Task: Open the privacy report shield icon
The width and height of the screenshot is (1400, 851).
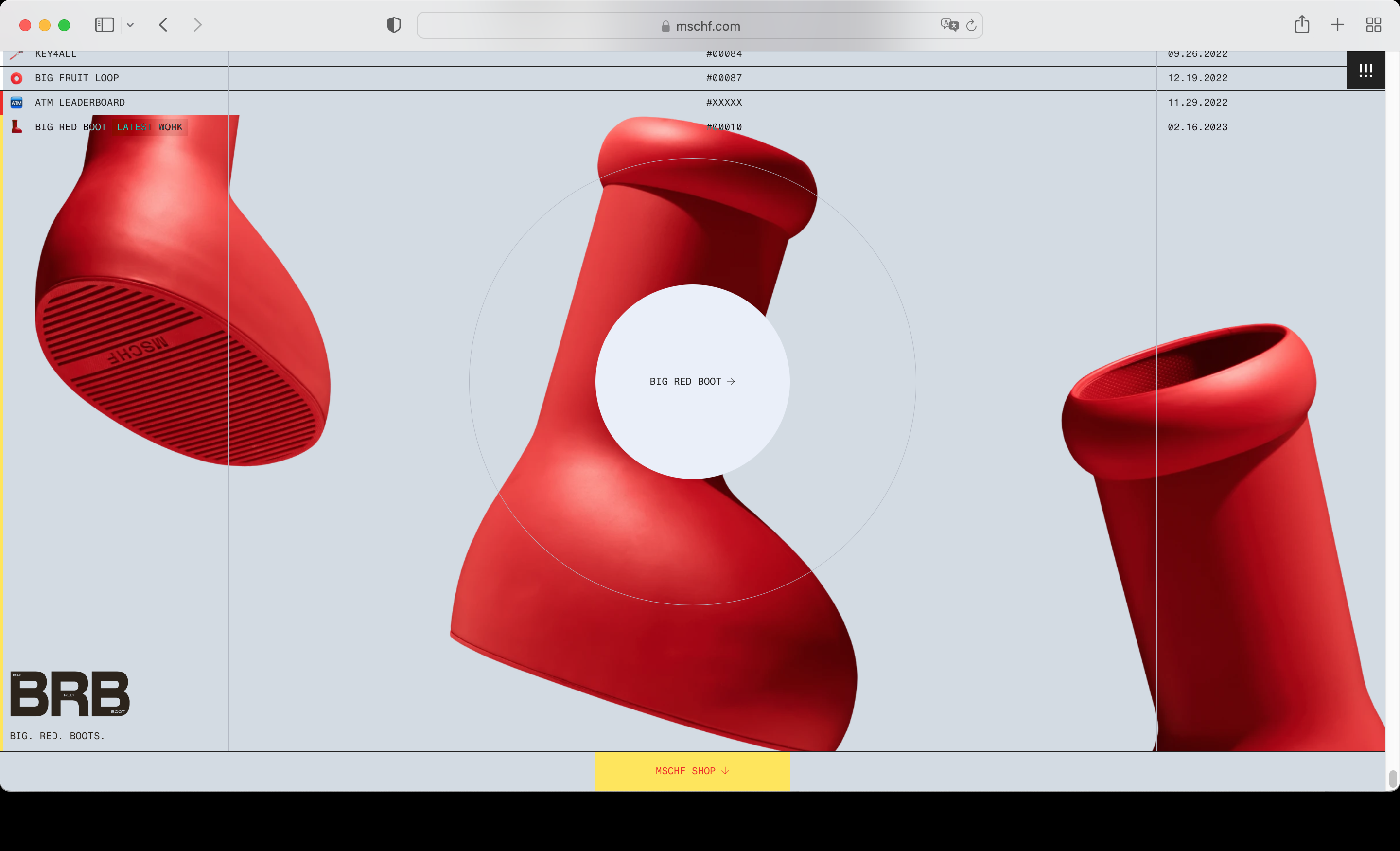Action: (394, 25)
